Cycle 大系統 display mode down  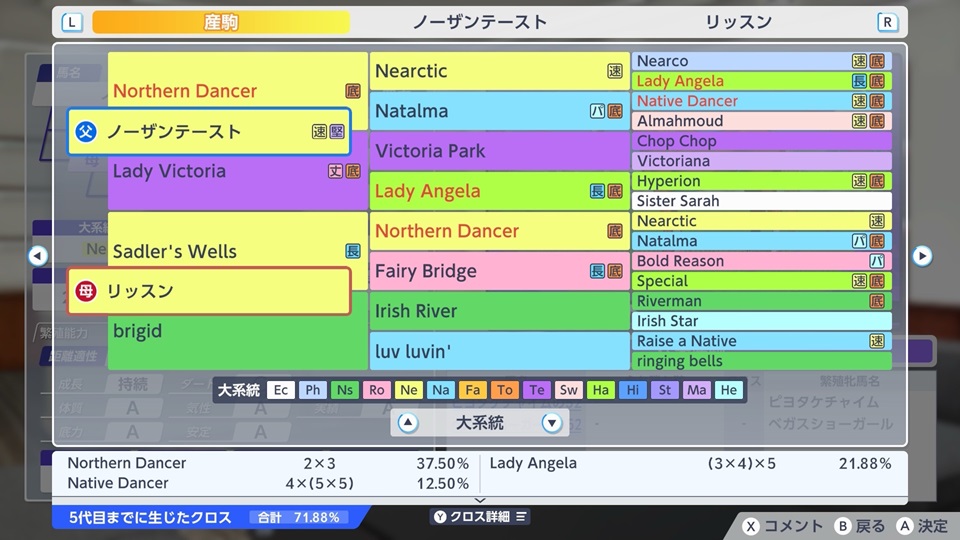tap(552, 422)
